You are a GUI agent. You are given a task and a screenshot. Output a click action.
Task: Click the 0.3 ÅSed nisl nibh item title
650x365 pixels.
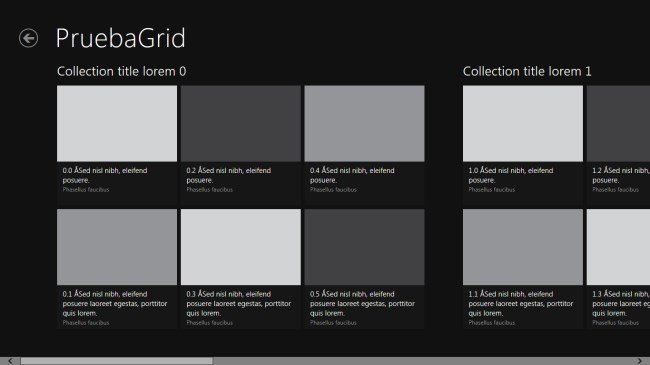point(238,304)
